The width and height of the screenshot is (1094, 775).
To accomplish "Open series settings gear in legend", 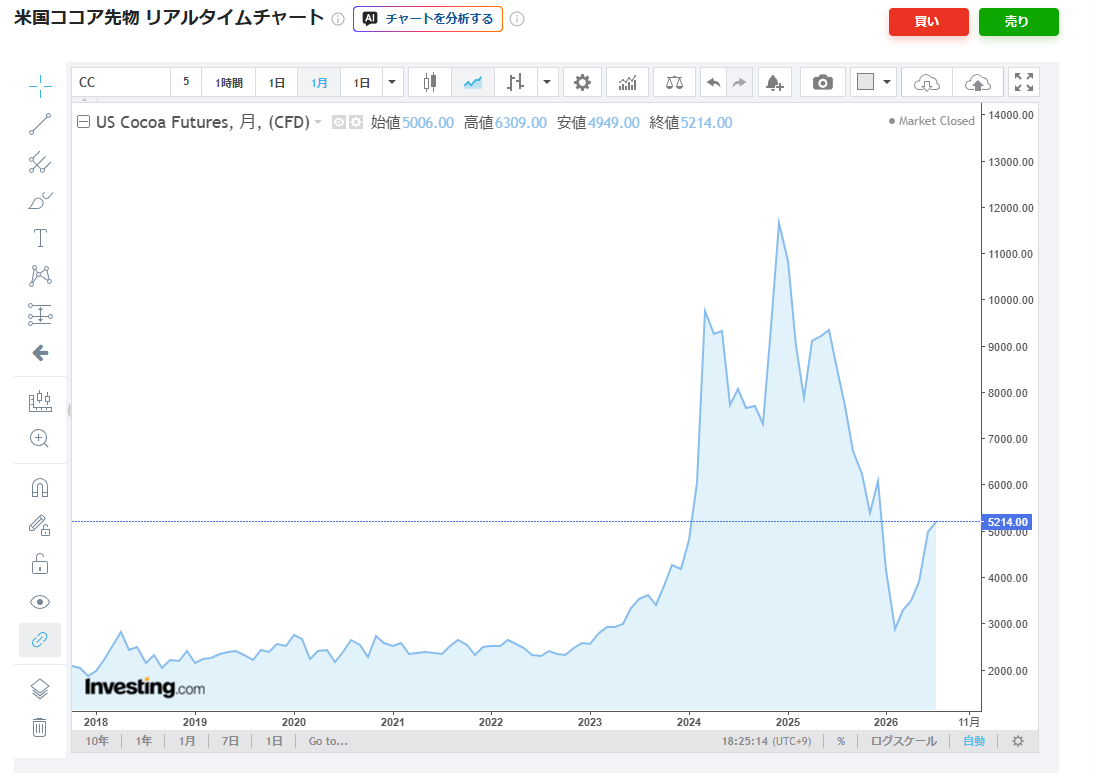I will pyautogui.click(x=356, y=122).
